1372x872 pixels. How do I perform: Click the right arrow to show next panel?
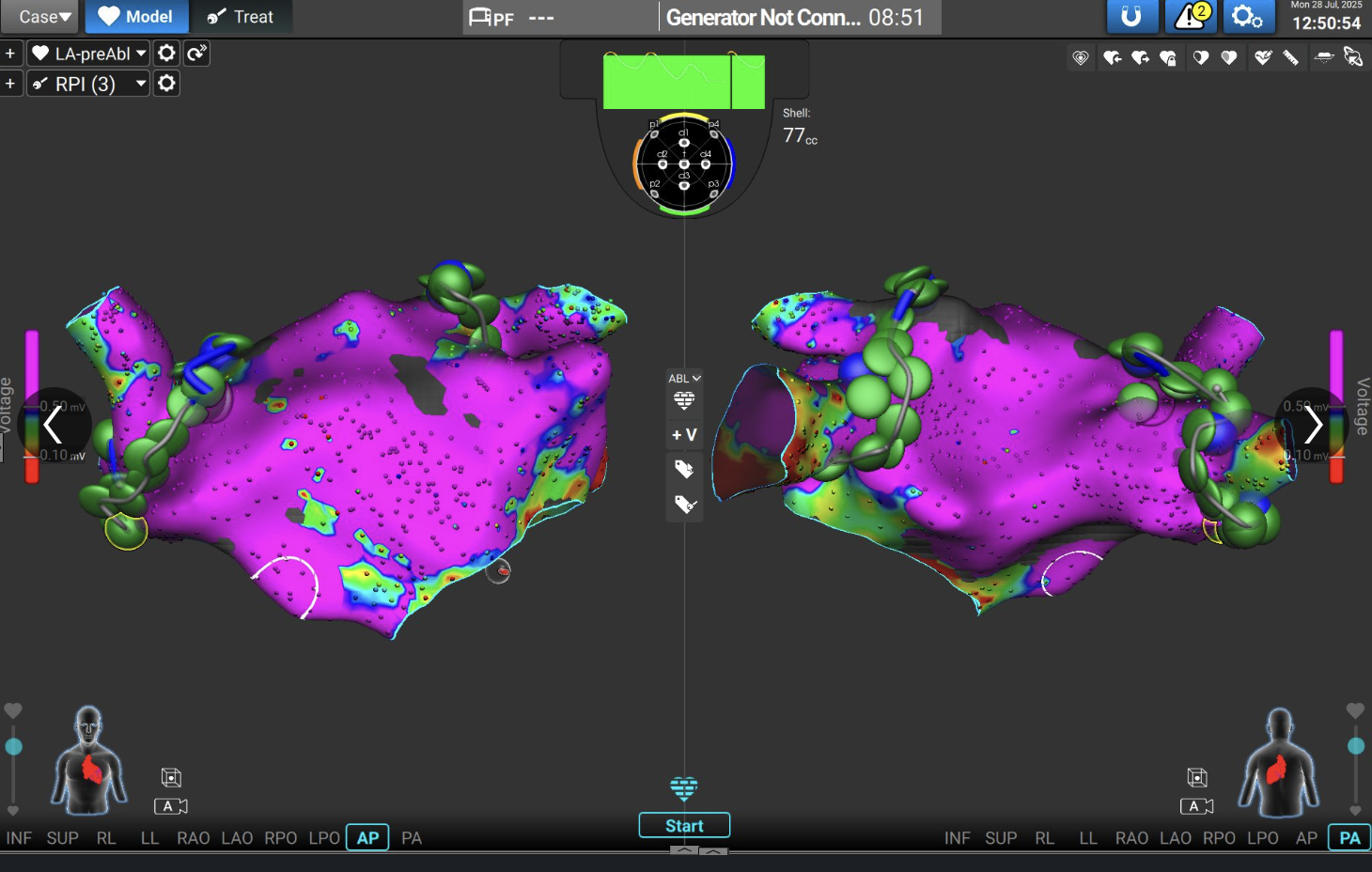pyautogui.click(x=1313, y=426)
